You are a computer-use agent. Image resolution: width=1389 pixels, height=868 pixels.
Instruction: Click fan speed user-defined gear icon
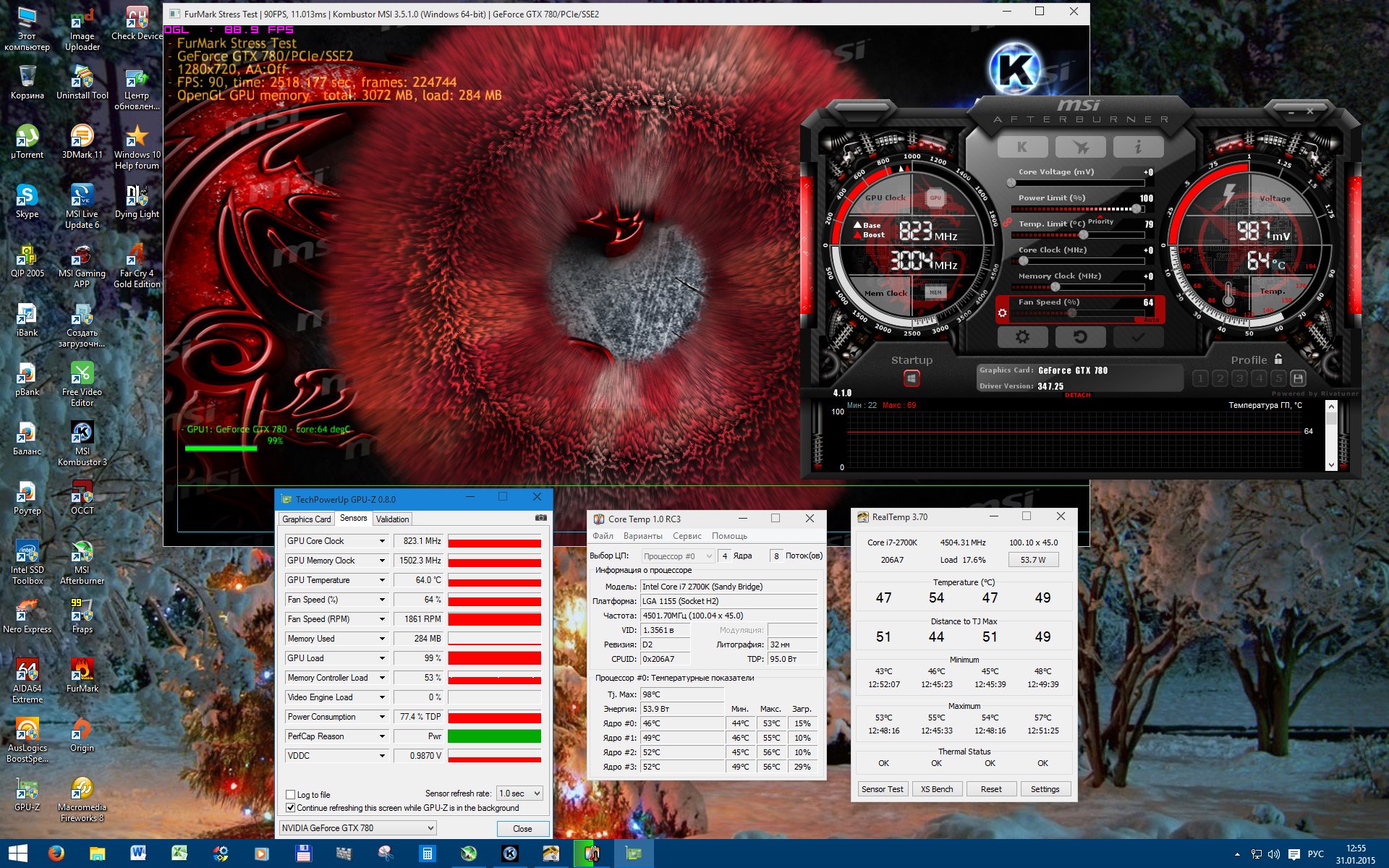tap(1002, 313)
